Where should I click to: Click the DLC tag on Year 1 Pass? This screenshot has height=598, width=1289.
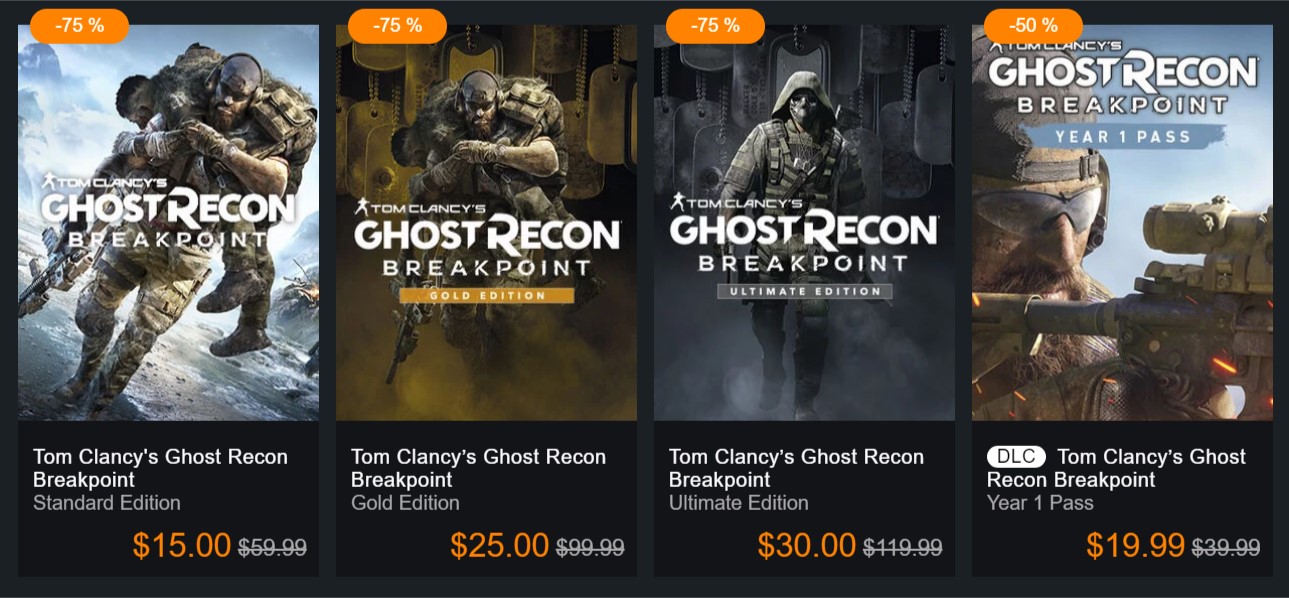[1015, 457]
